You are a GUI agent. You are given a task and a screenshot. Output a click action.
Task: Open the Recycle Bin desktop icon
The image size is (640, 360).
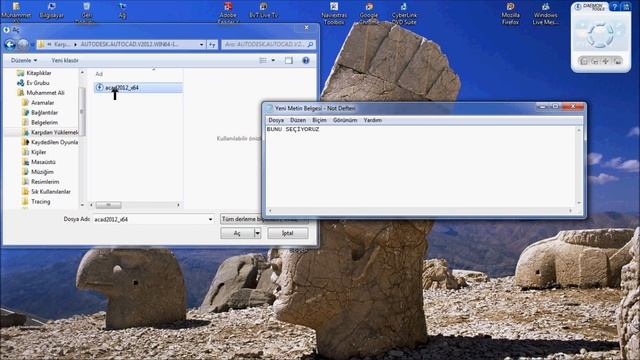(87, 12)
